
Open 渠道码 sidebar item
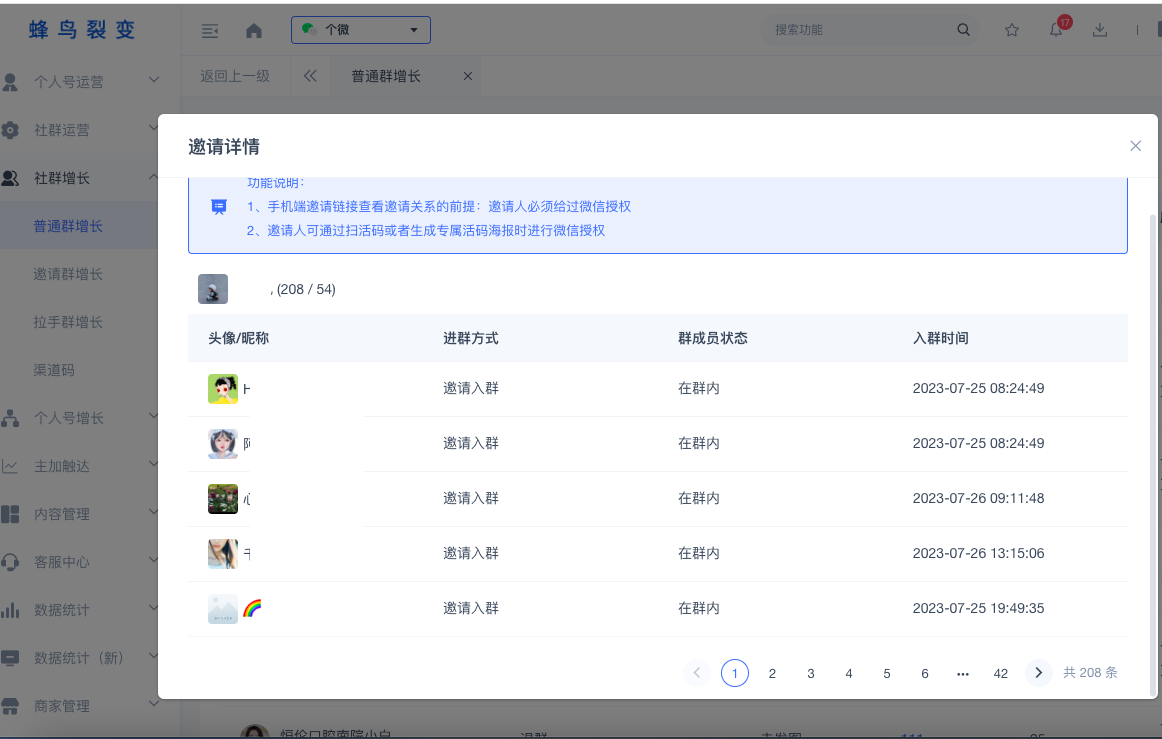54,370
